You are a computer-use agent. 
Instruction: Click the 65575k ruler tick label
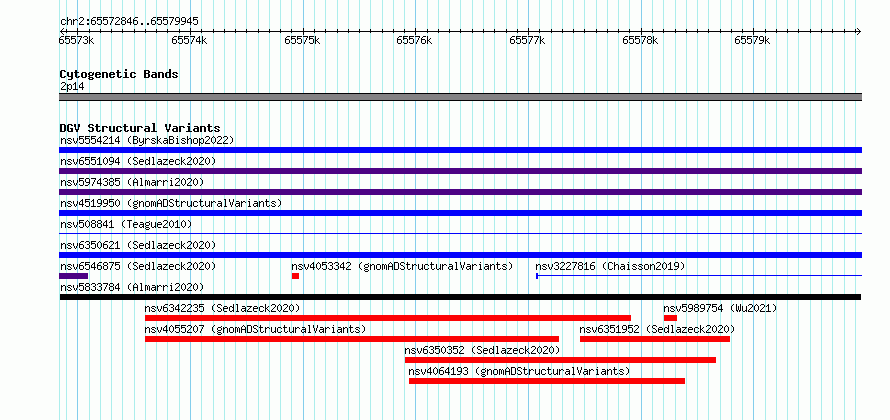tap(302, 40)
